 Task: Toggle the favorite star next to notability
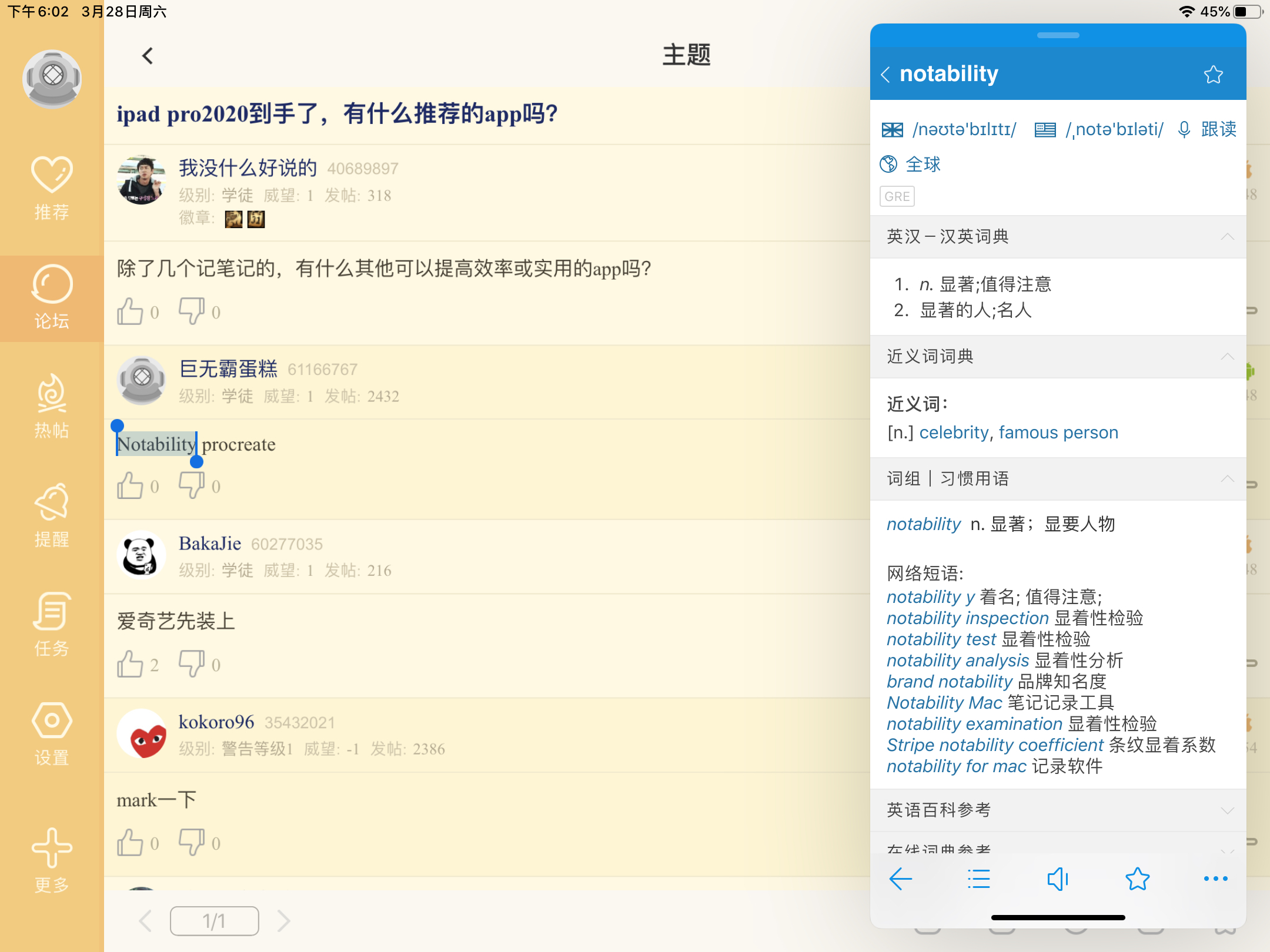[x=1214, y=74]
